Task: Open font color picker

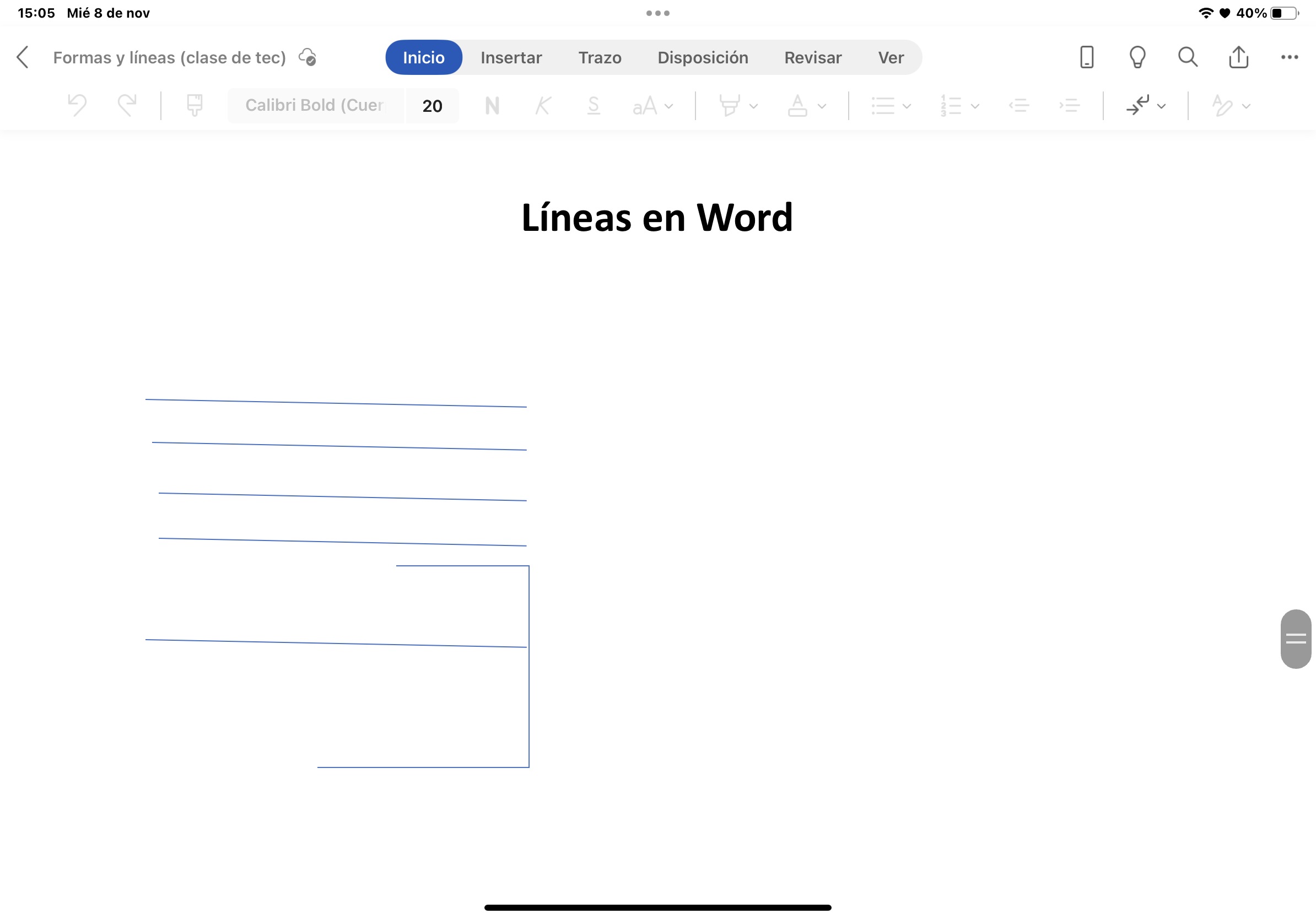Action: point(806,106)
